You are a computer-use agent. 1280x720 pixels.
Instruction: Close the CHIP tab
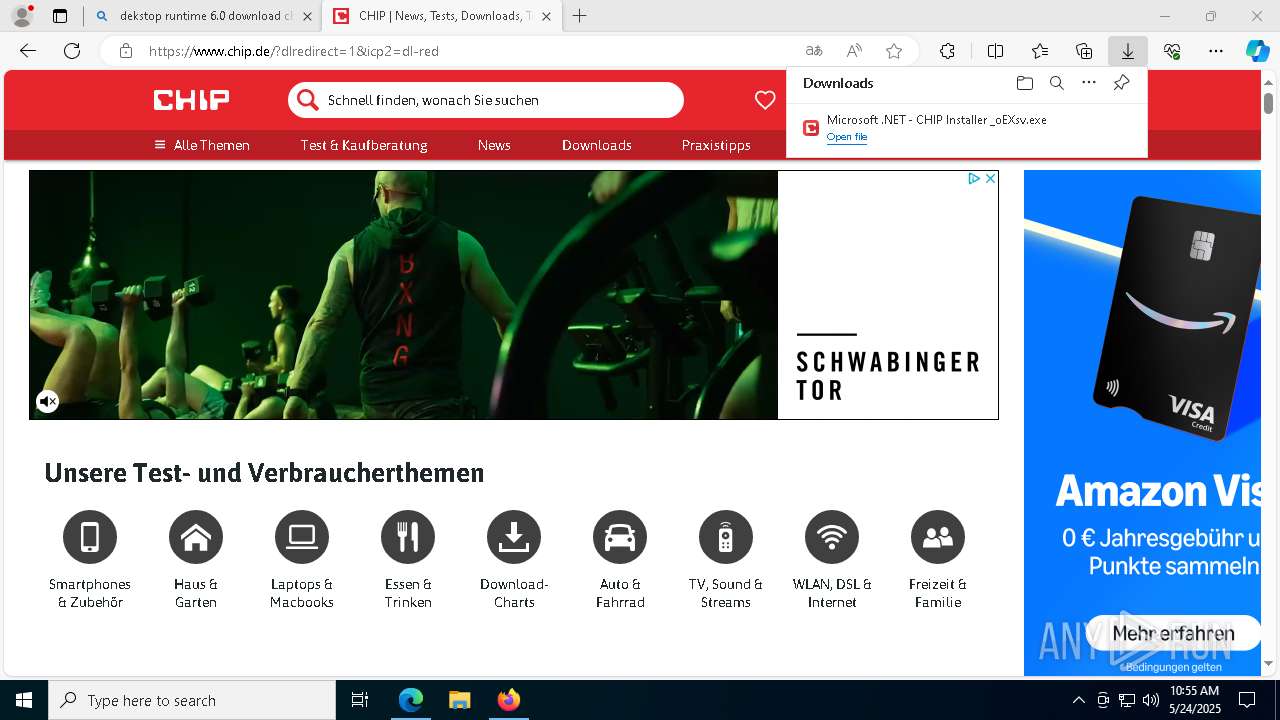click(x=546, y=16)
